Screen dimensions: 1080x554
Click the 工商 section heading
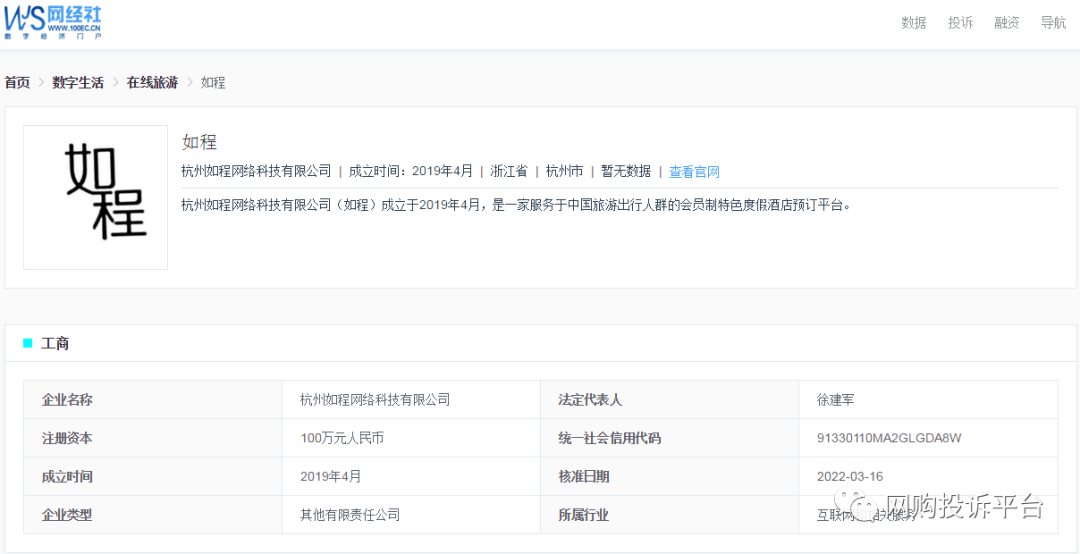55,343
